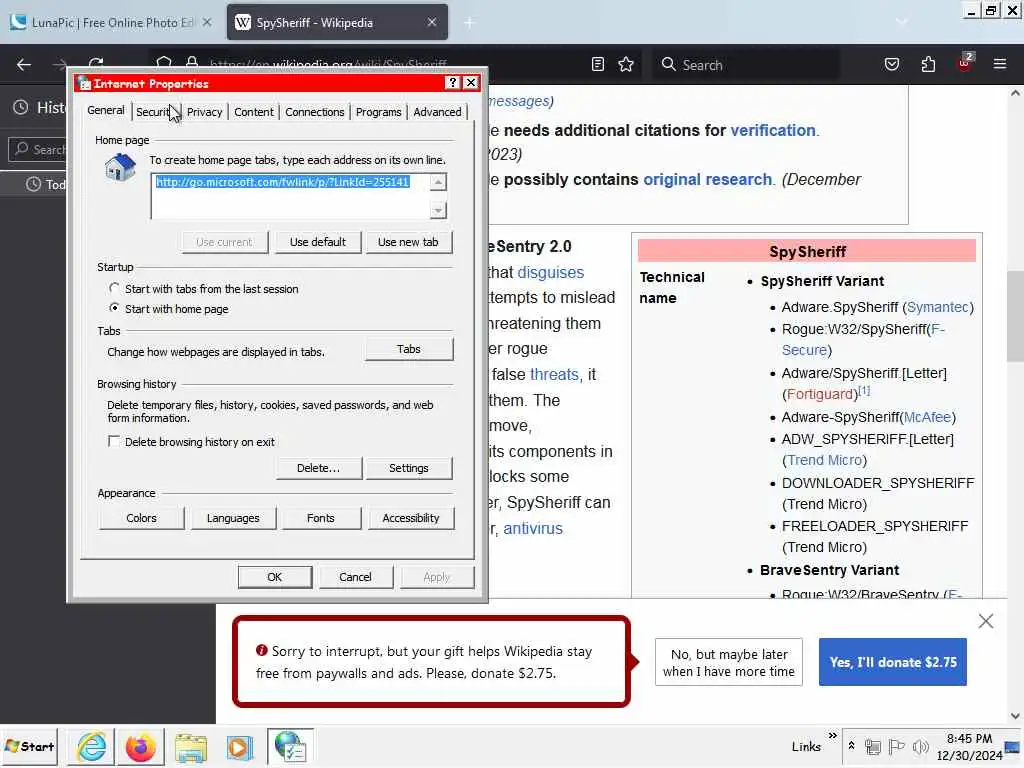Image resolution: width=1024 pixels, height=768 pixels.
Task: Open volume speaker tray icon
Action: pyautogui.click(x=921, y=746)
